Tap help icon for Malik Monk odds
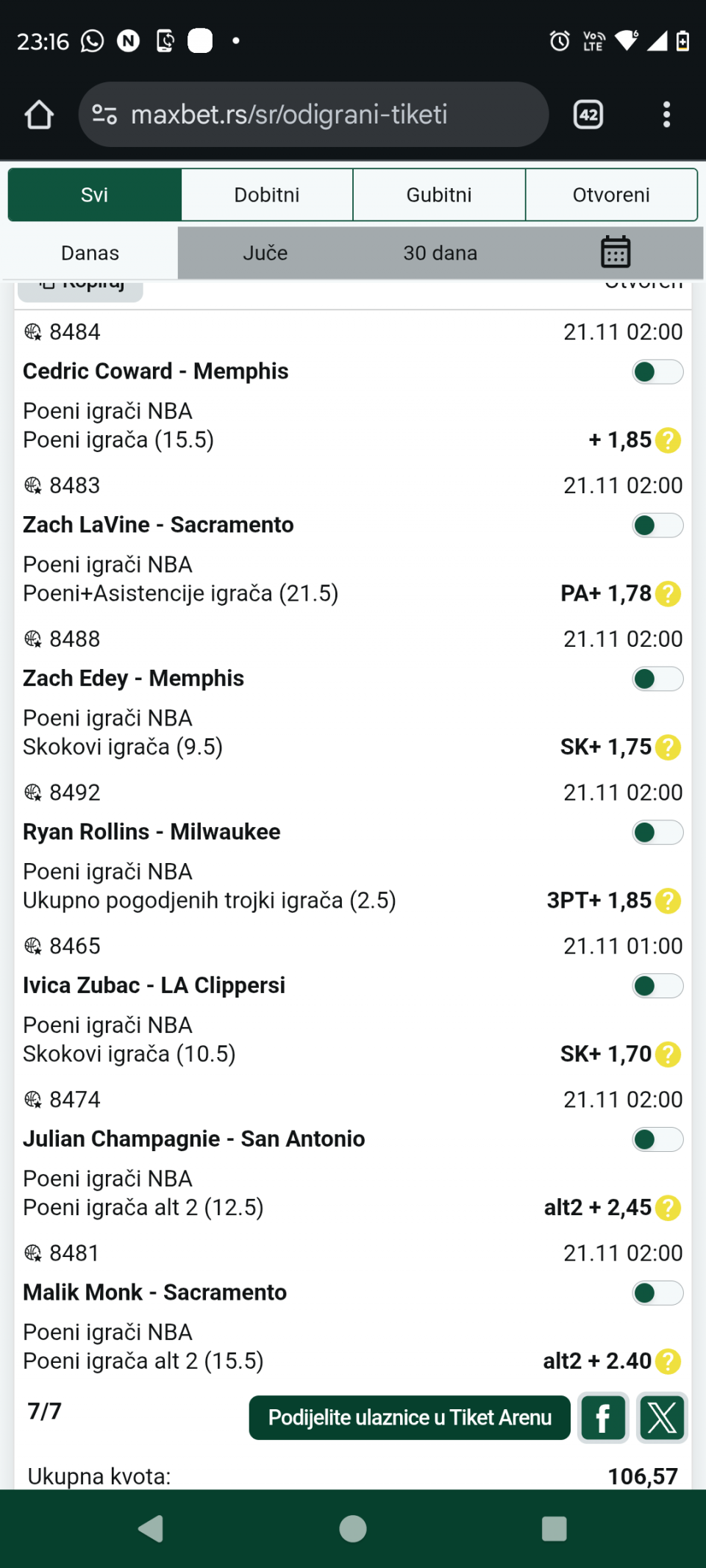The height and width of the screenshot is (1568, 706). click(668, 1361)
